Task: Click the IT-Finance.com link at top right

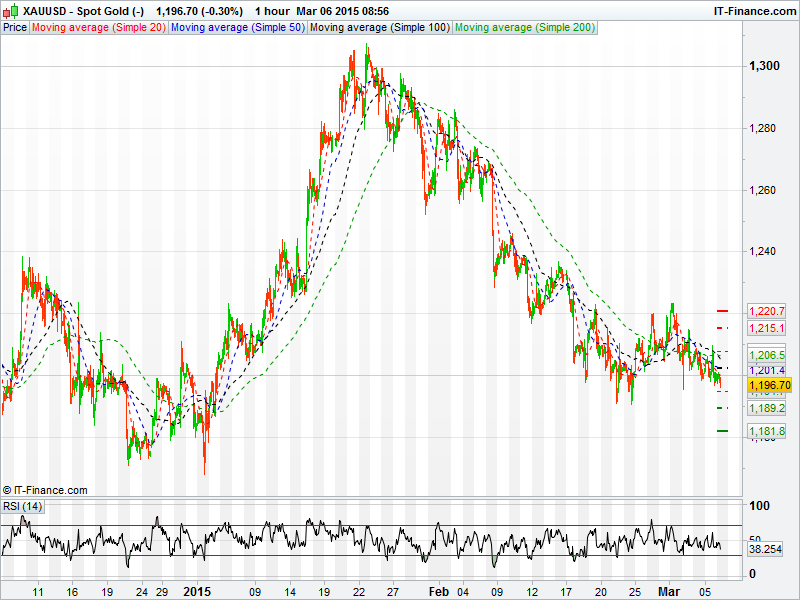Action: point(752,10)
